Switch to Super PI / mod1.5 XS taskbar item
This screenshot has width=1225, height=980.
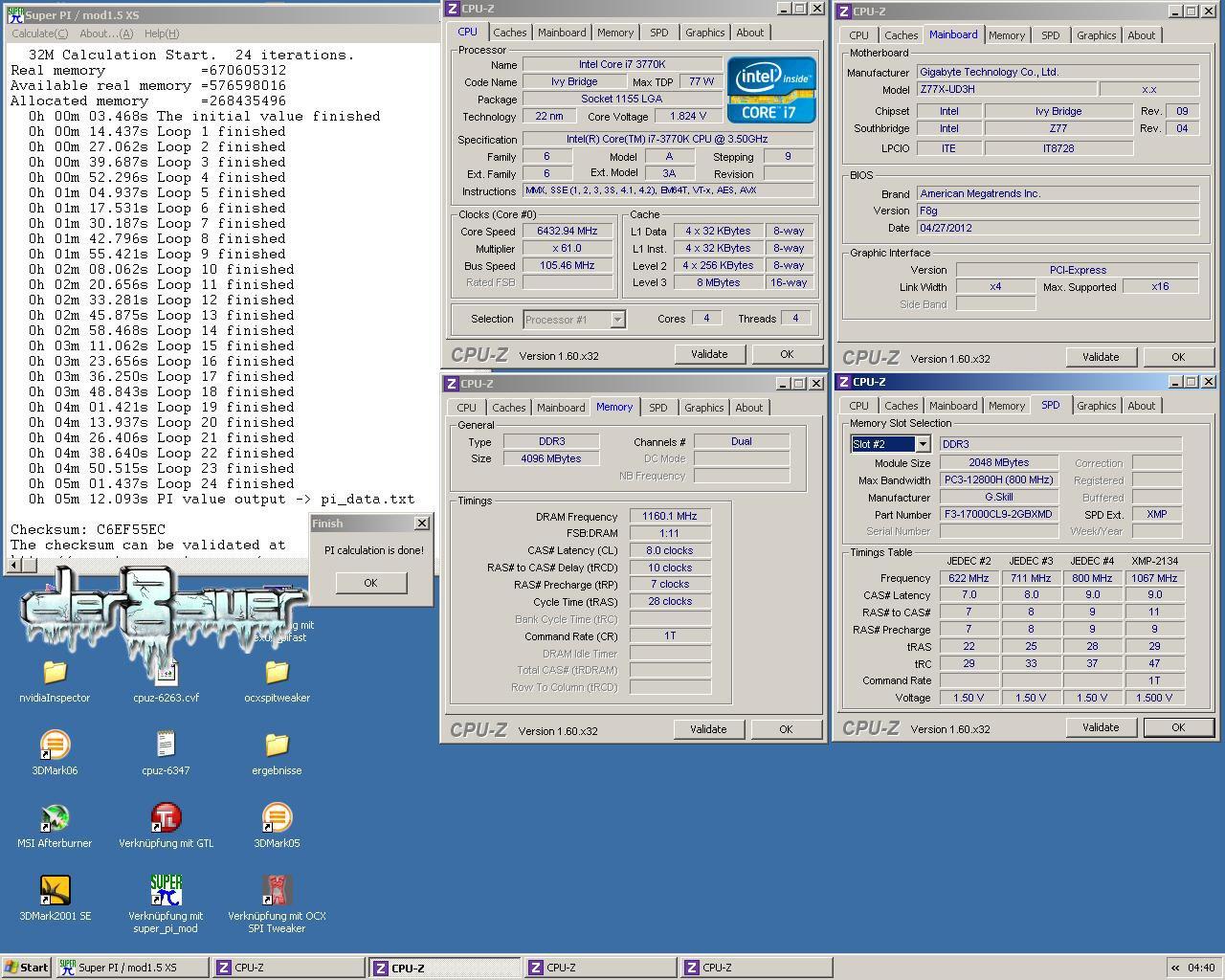(x=132, y=968)
